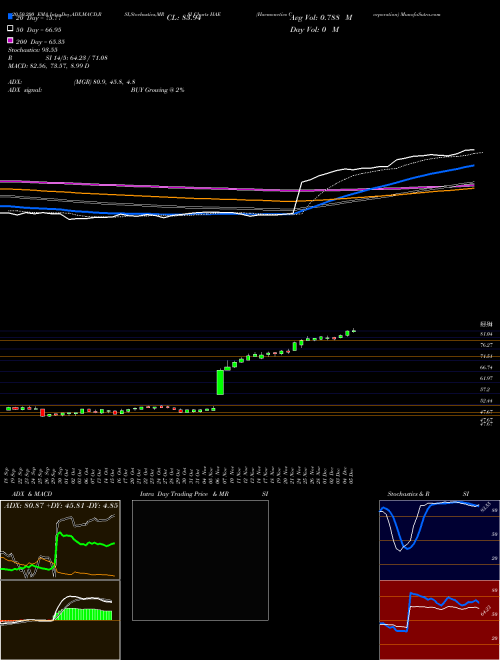Screen dimensions: 500x660
Task: Open the ADX indicator chart panel
Action: 60,540
